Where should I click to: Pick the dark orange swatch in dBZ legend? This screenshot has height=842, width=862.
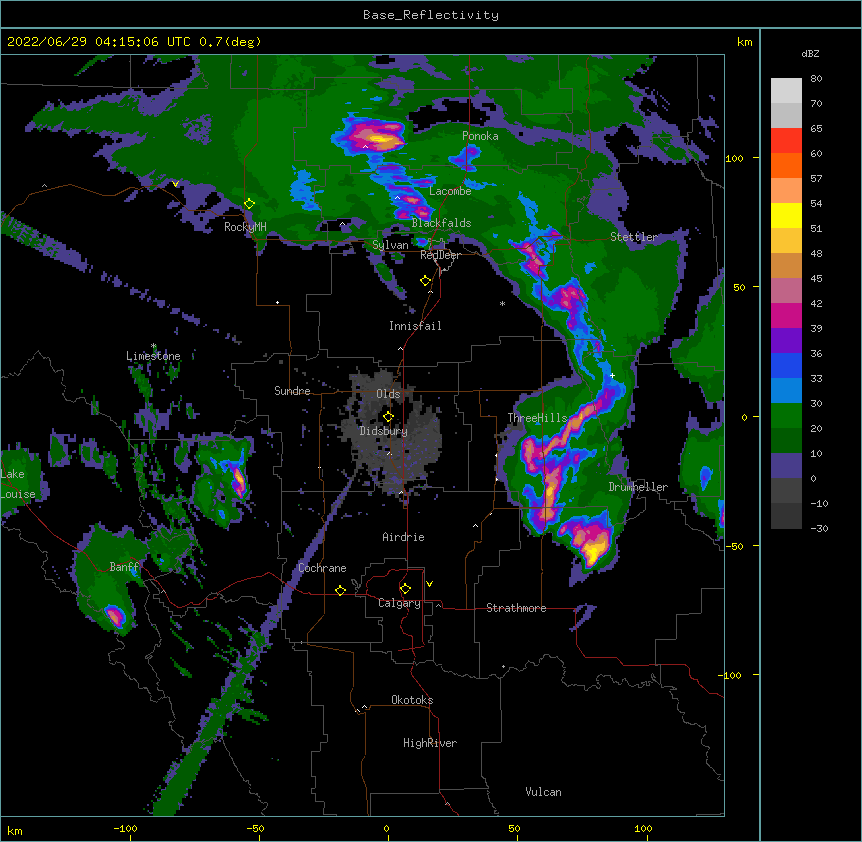tap(786, 165)
